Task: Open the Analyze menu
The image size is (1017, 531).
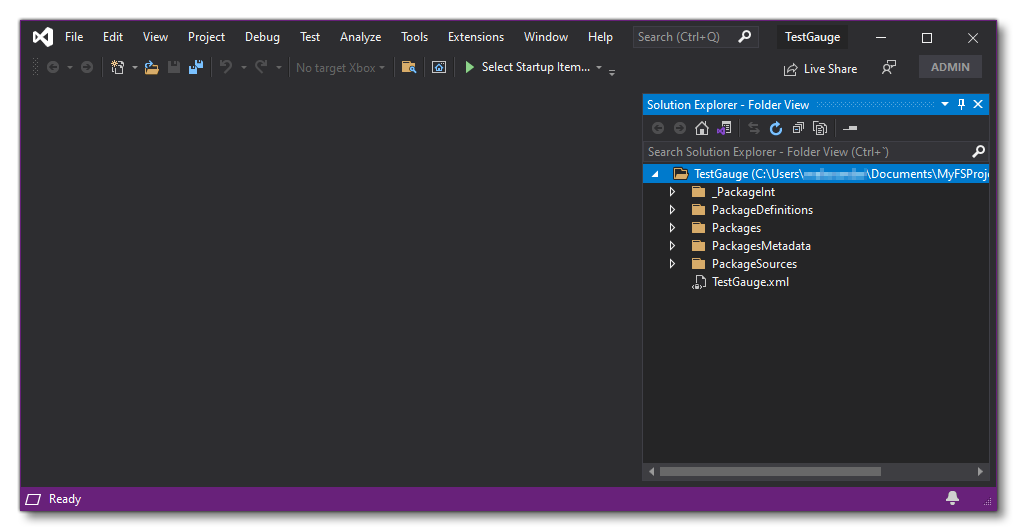Action: 360,37
